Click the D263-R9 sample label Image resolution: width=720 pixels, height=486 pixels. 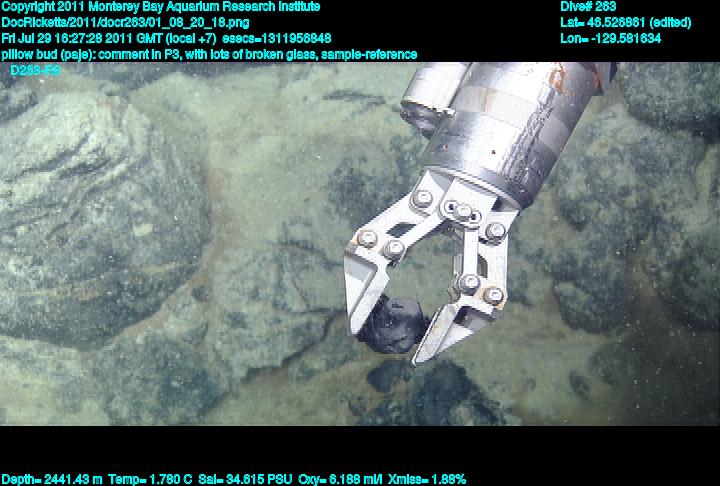coord(35,71)
